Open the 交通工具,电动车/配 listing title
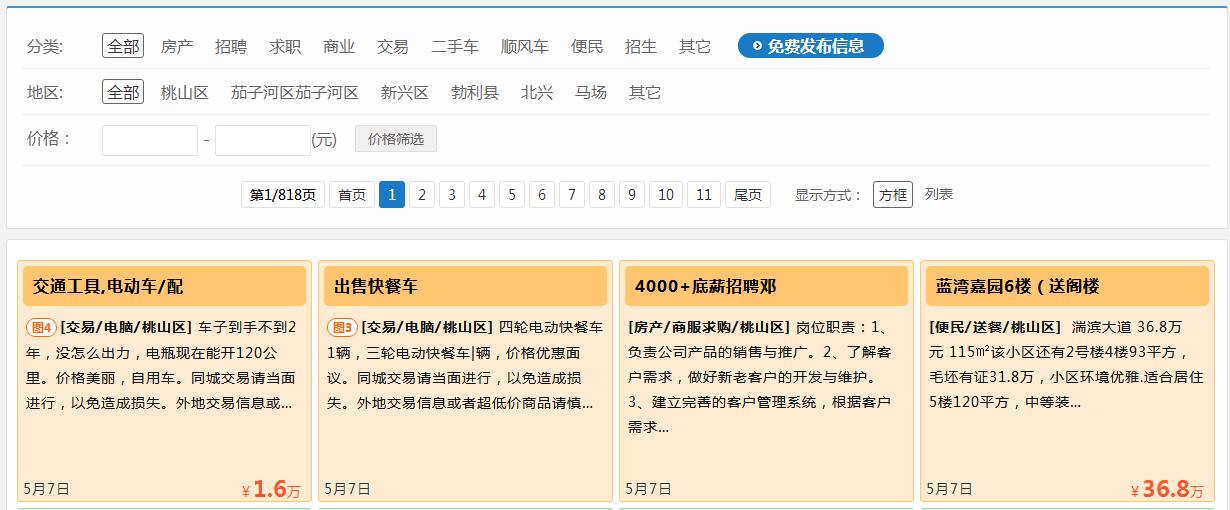The height and width of the screenshot is (510, 1230). tap(108, 286)
